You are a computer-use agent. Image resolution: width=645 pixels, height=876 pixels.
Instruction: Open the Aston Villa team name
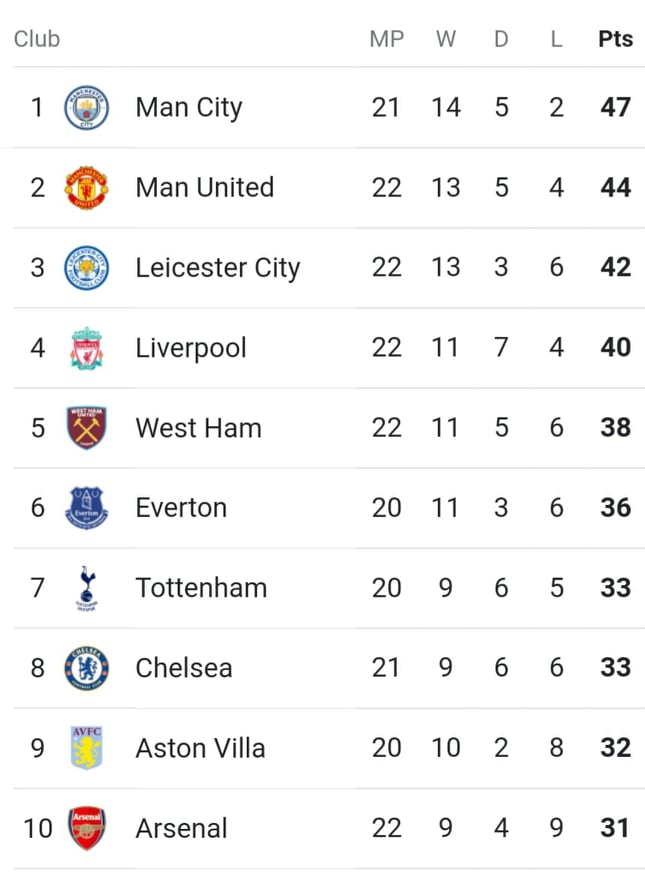click(x=200, y=749)
